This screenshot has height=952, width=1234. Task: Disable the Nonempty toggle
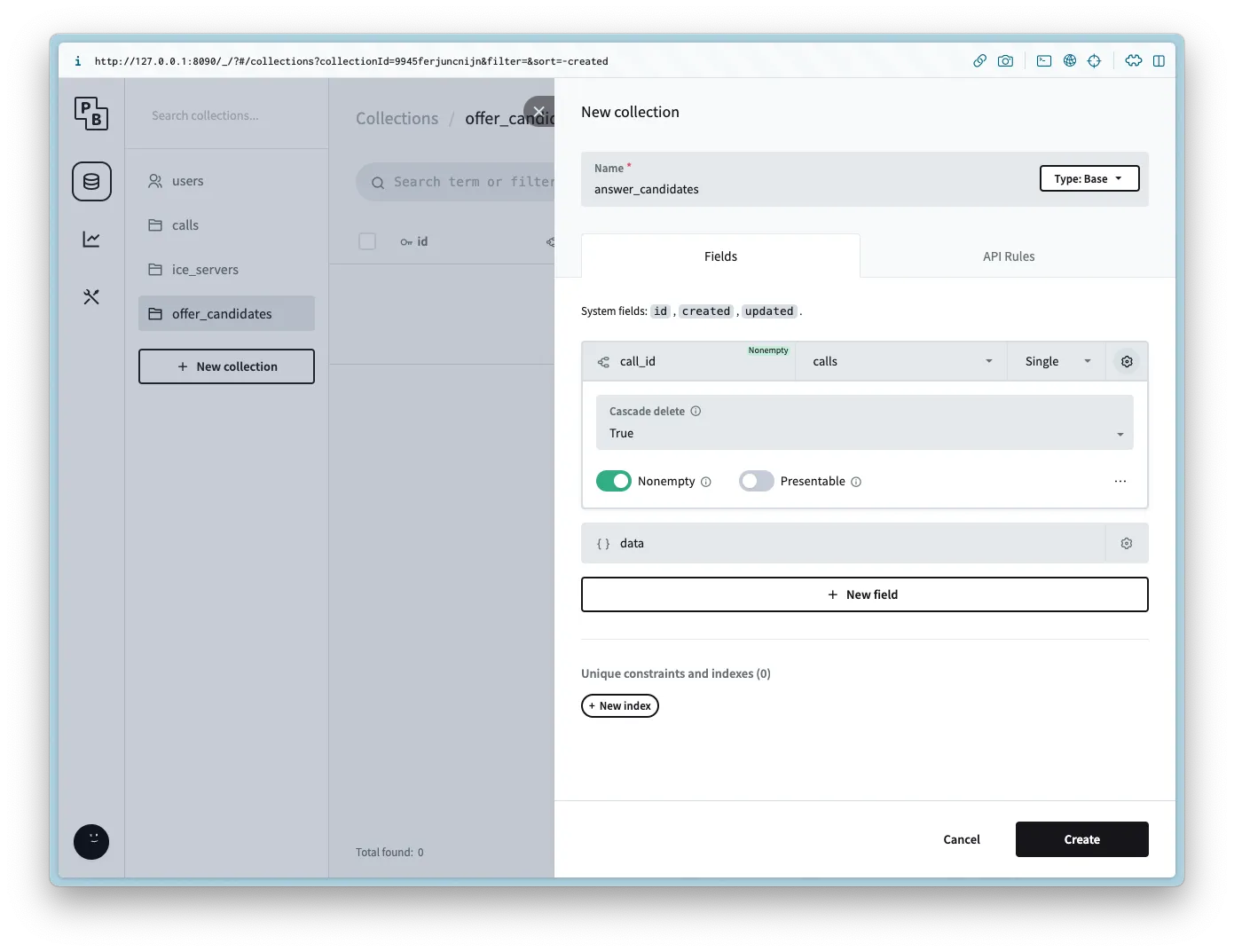[614, 482]
